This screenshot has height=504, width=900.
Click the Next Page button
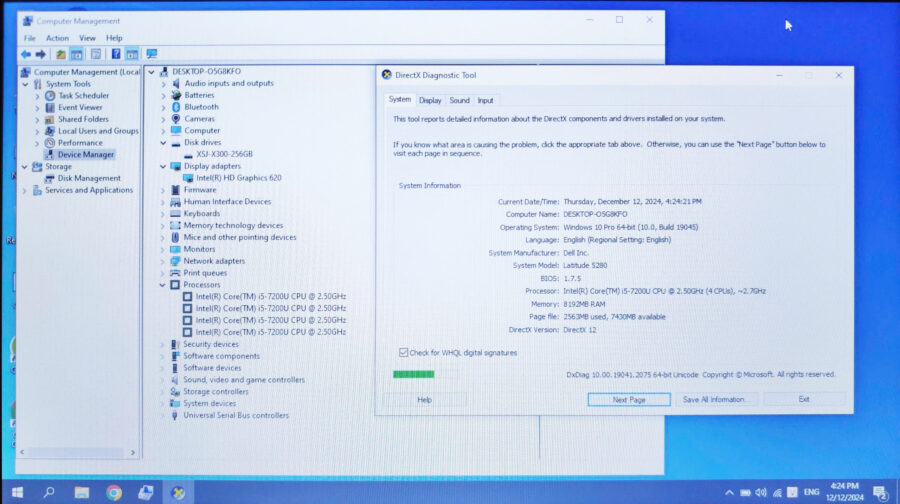(x=629, y=400)
